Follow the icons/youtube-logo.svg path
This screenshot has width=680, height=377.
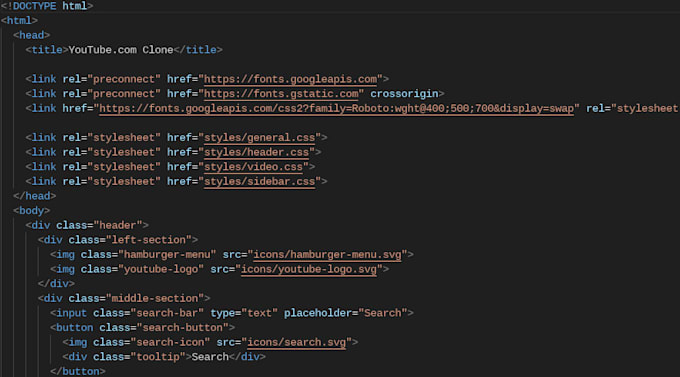(x=309, y=269)
